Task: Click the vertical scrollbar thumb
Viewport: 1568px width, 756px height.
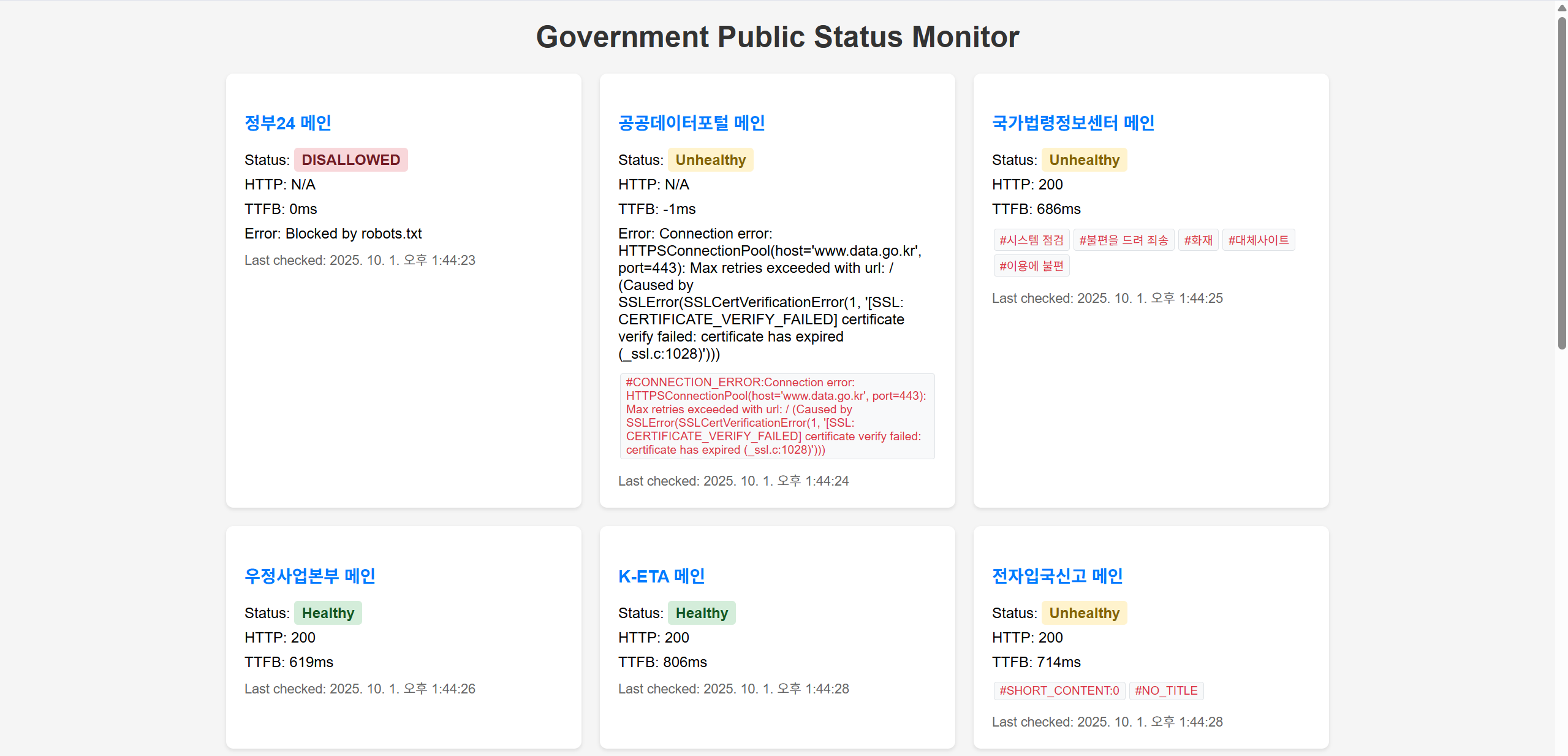Action: click(1562, 183)
